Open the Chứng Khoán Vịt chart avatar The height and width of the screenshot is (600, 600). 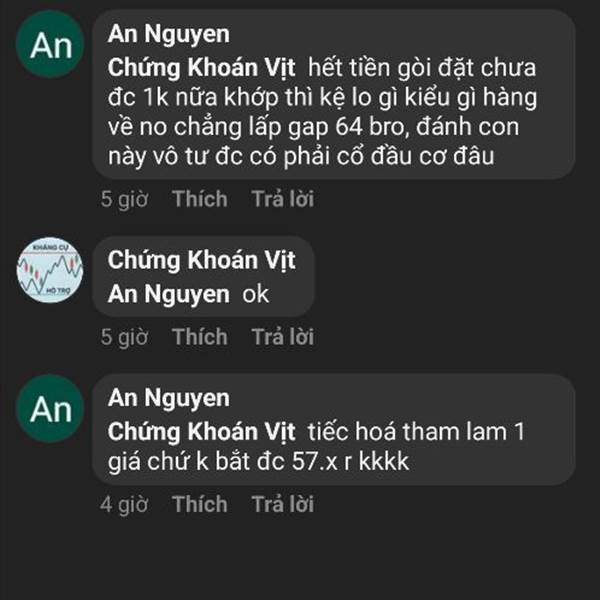(x=50, y=270)
